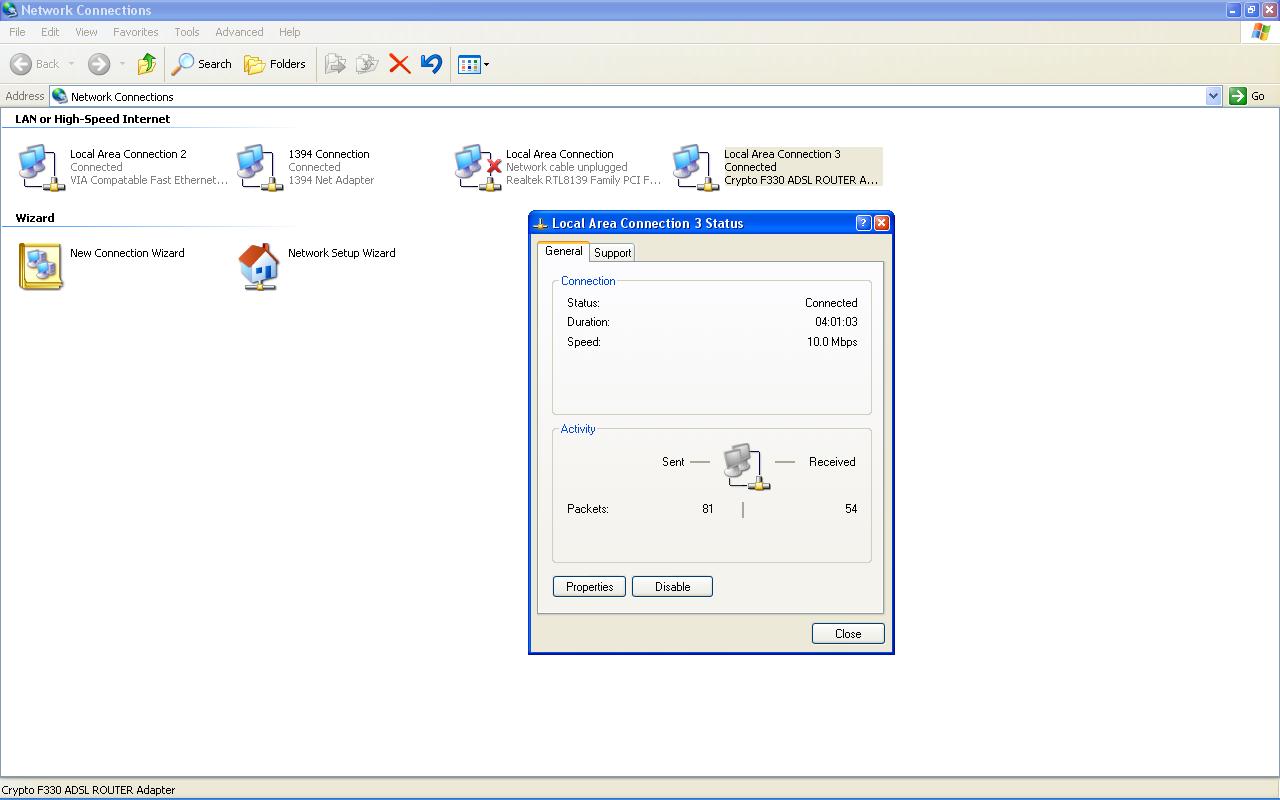The image size is (1280, 800).
Task: Select the unplugged Local Area Connection icon
Action: (477, 167)
